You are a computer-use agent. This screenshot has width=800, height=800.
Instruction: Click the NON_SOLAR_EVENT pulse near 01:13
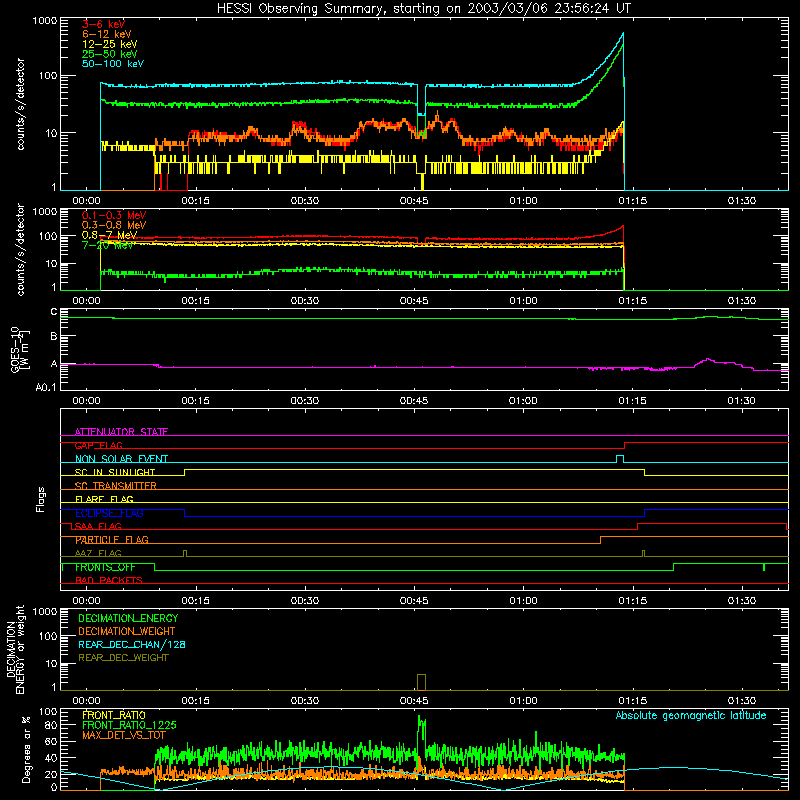click(x=620, y=459)
